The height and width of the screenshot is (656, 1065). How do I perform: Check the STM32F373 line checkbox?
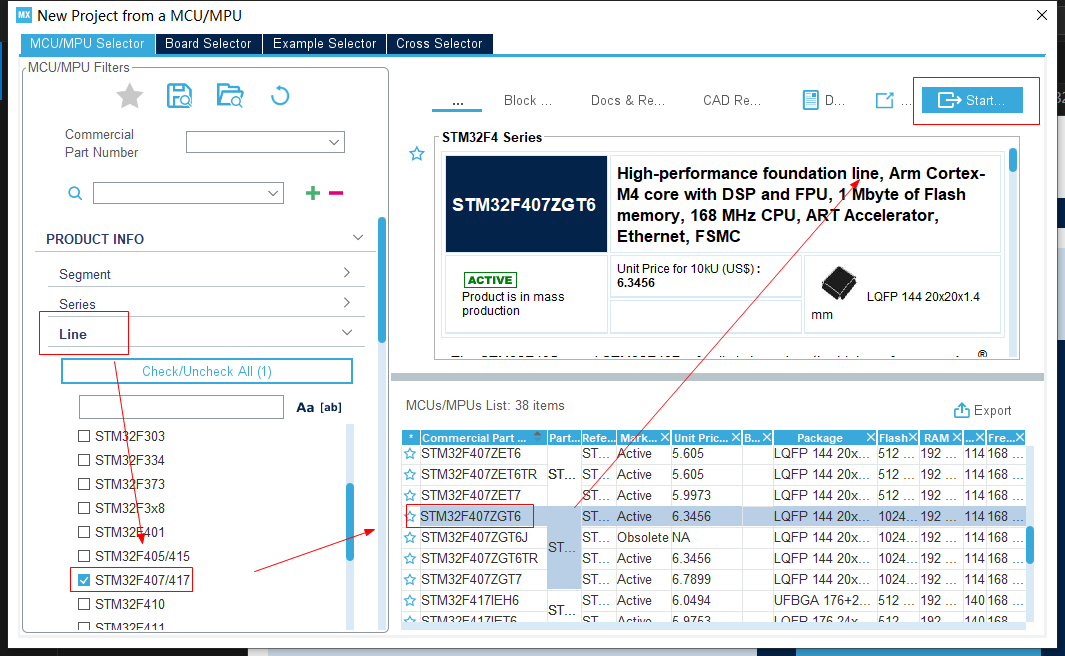pos(84,484)
